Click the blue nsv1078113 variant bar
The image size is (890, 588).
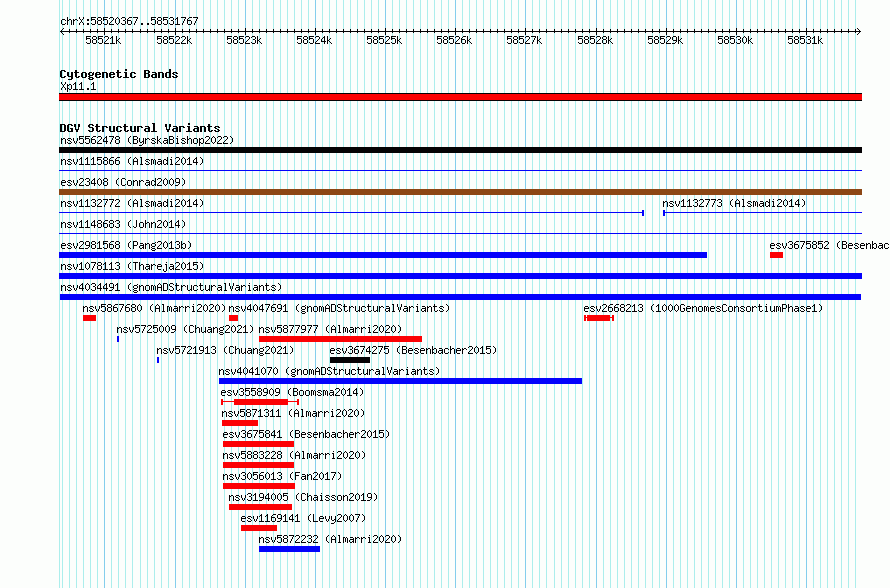click(460, 276)
